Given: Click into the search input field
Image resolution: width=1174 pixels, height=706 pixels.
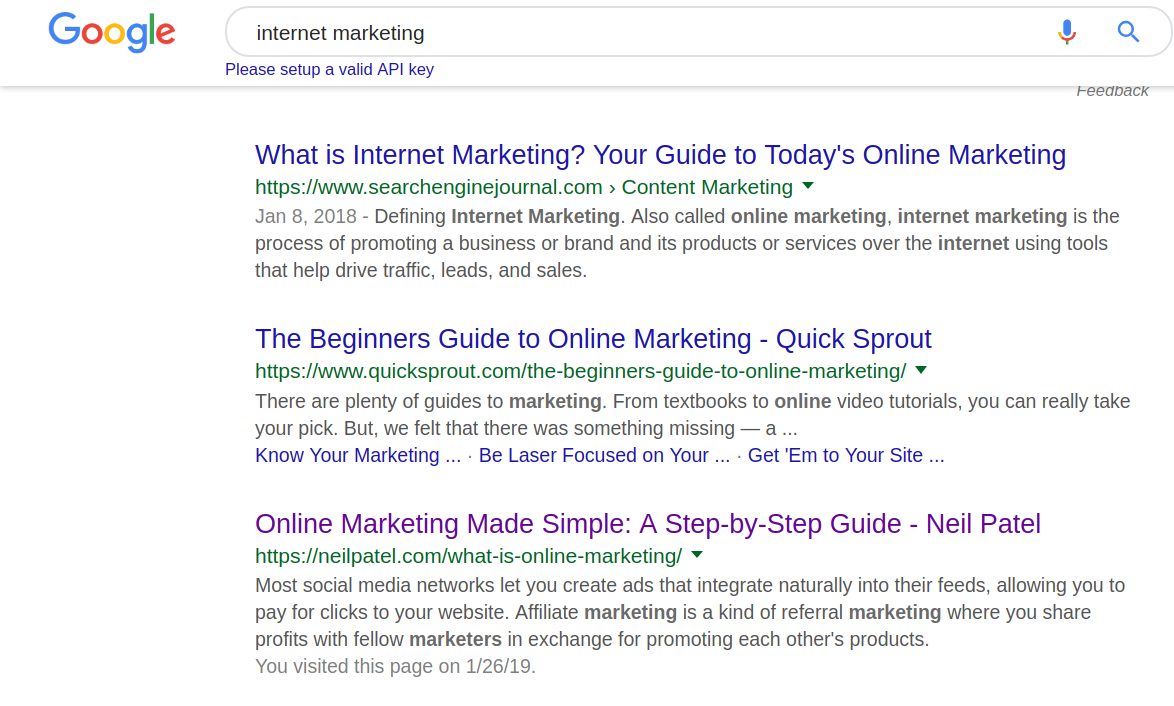Looking at the screenshot, I should point(640,33).
